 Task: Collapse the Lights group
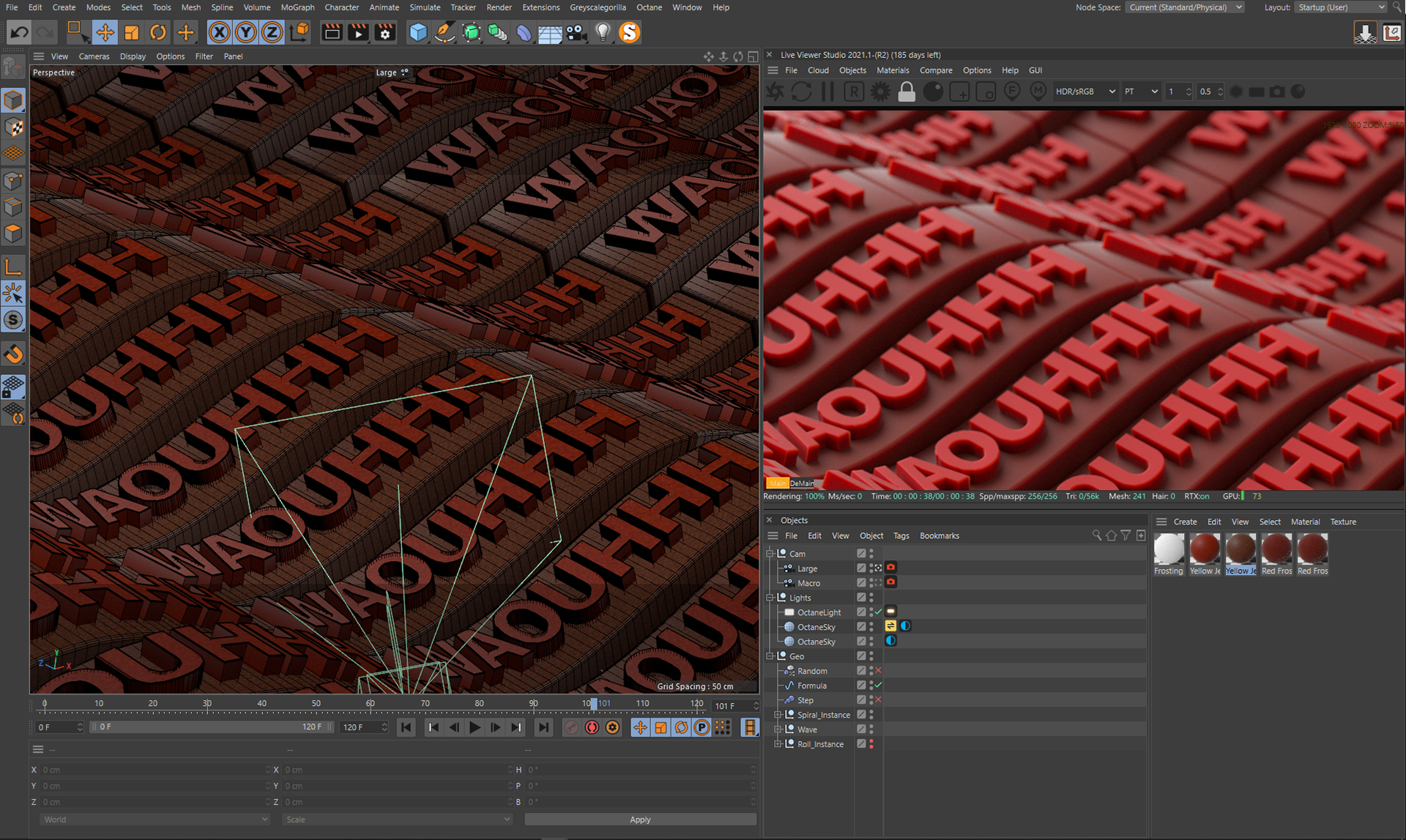click(770, 598)
